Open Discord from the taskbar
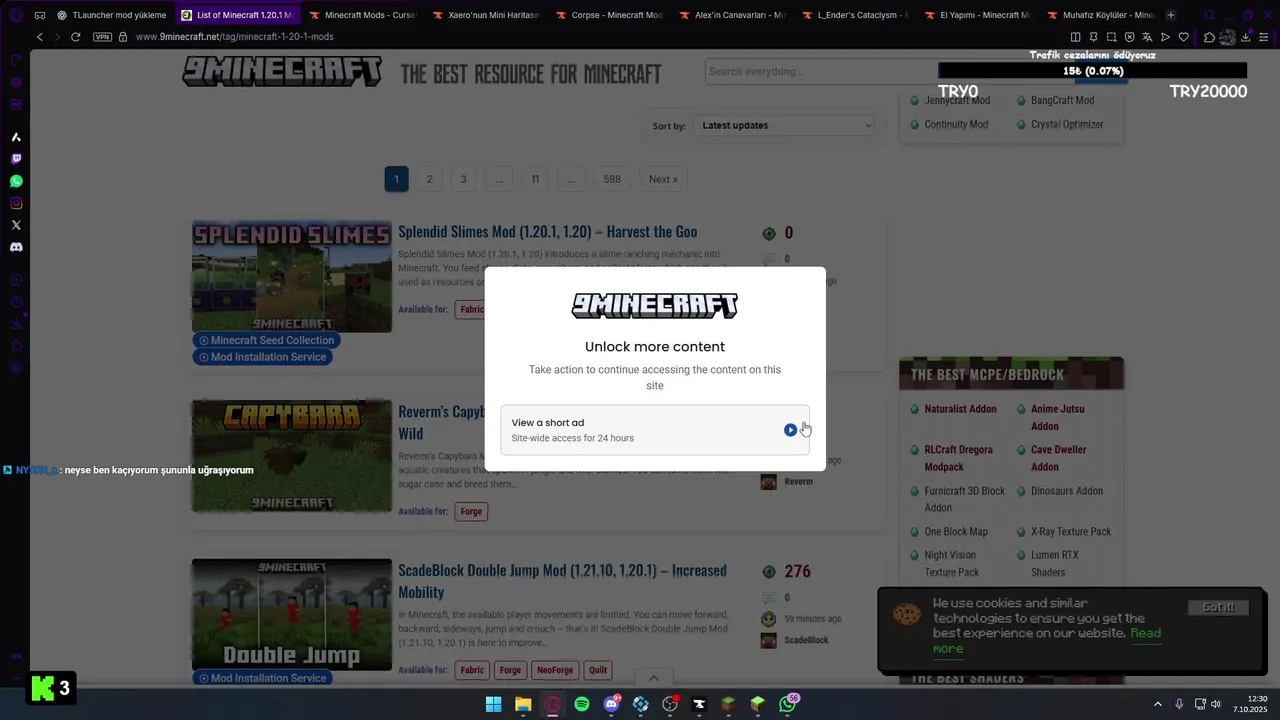 611,704
